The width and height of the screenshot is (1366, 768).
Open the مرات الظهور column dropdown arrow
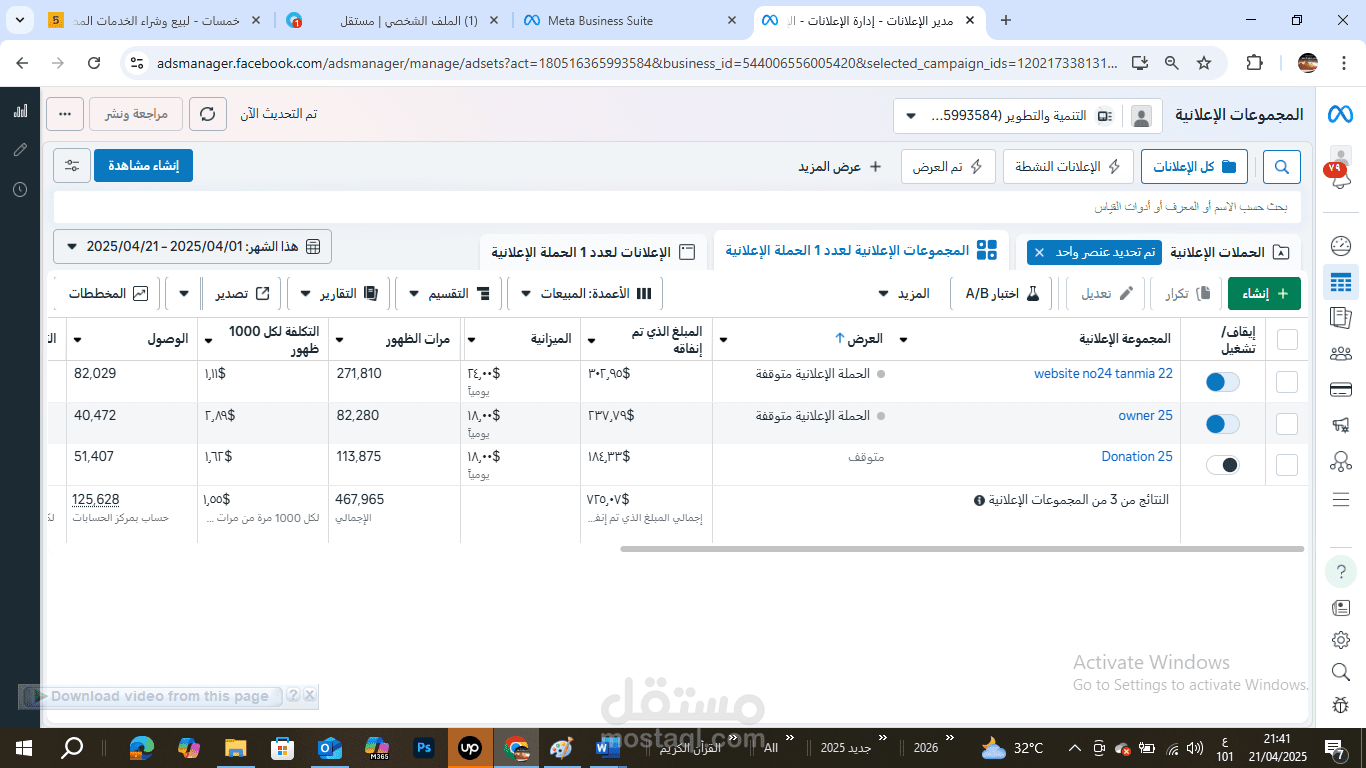click(339, 339)
